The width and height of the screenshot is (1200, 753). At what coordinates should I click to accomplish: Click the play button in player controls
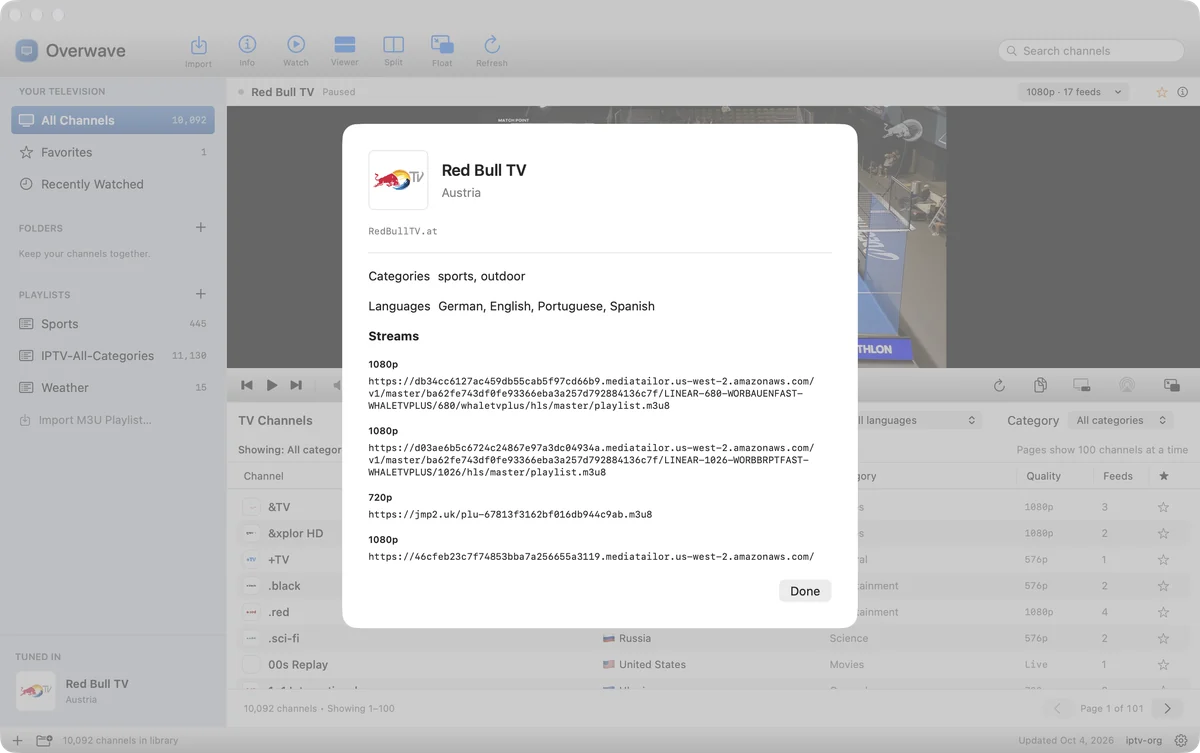272,385
